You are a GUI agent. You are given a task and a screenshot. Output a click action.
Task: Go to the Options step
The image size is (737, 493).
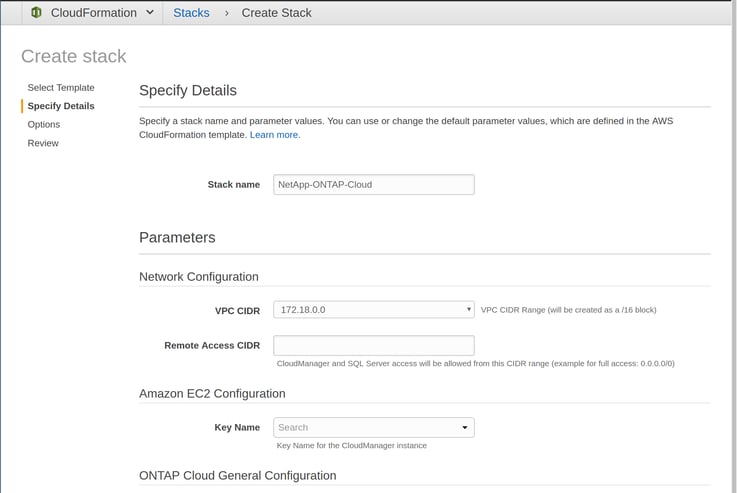[x=44, y=125]
